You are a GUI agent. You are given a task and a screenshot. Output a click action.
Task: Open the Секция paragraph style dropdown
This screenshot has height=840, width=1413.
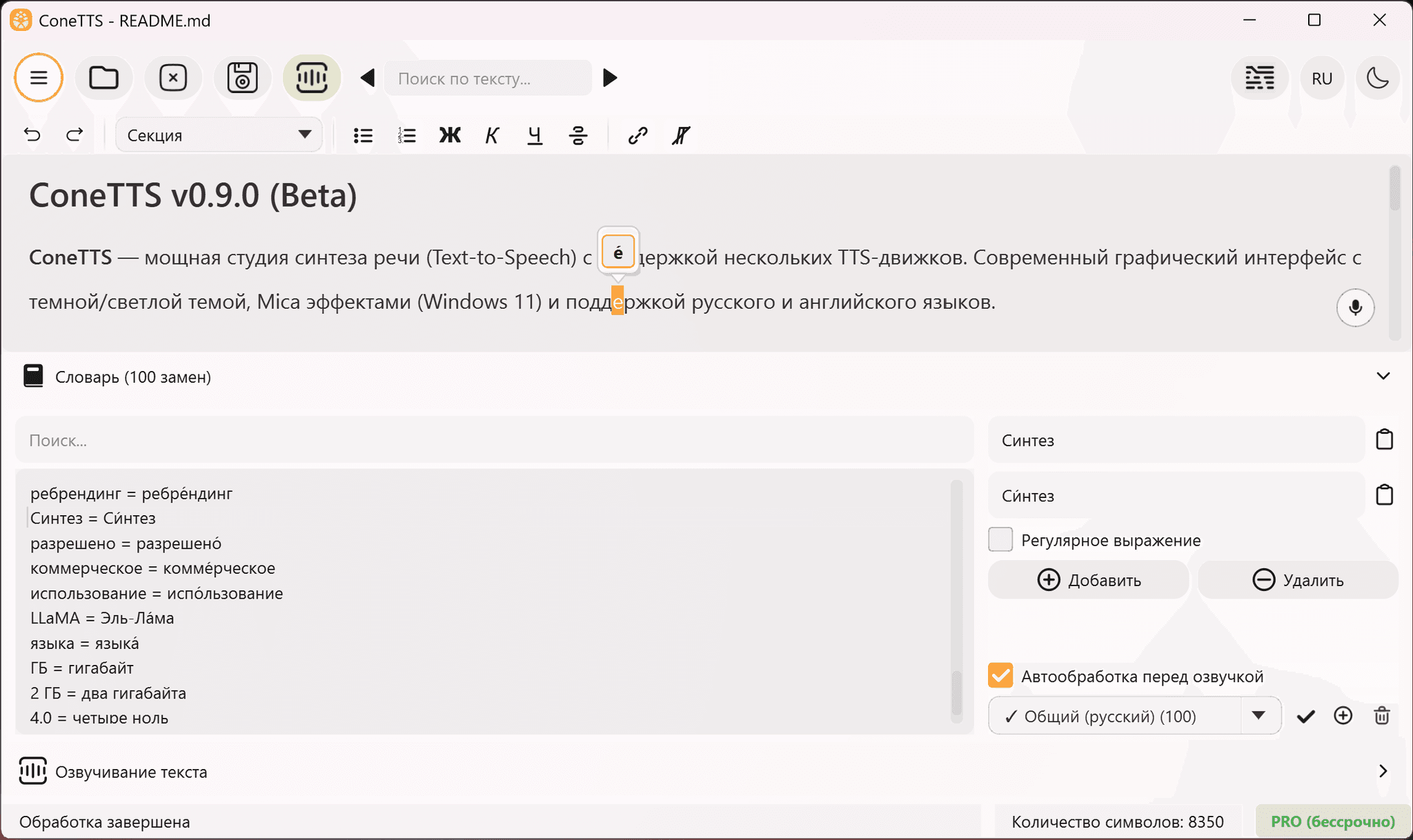pos(219,135)
